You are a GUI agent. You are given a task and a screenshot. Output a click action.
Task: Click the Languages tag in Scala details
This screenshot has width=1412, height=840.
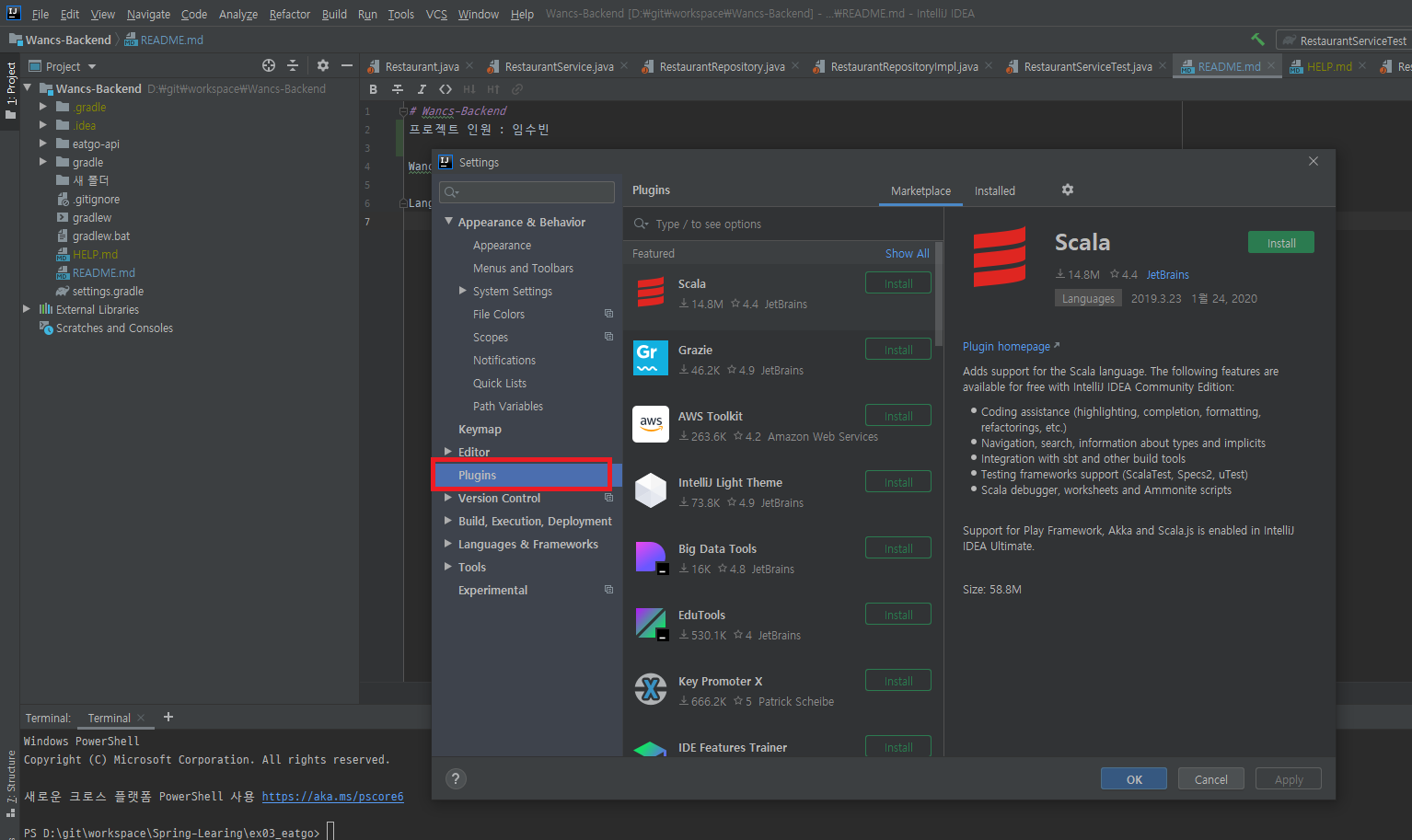point(1088,298)
